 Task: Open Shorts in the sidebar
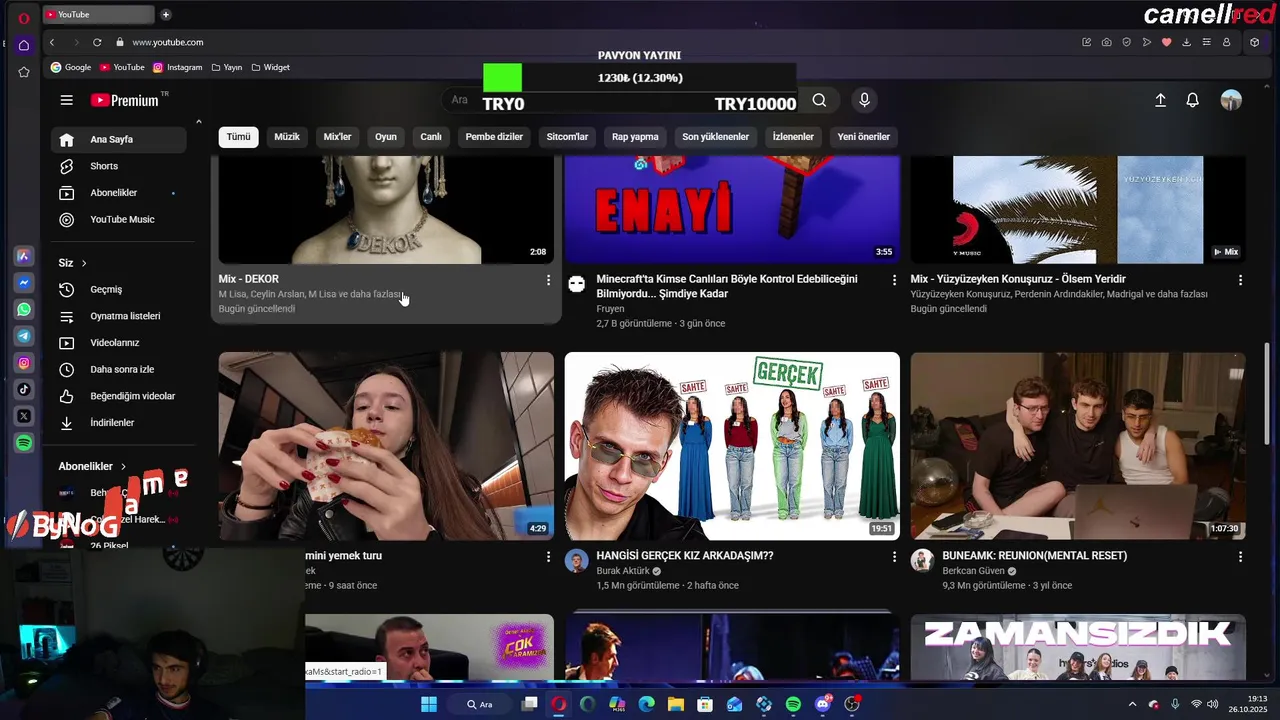tap(118, 166)
